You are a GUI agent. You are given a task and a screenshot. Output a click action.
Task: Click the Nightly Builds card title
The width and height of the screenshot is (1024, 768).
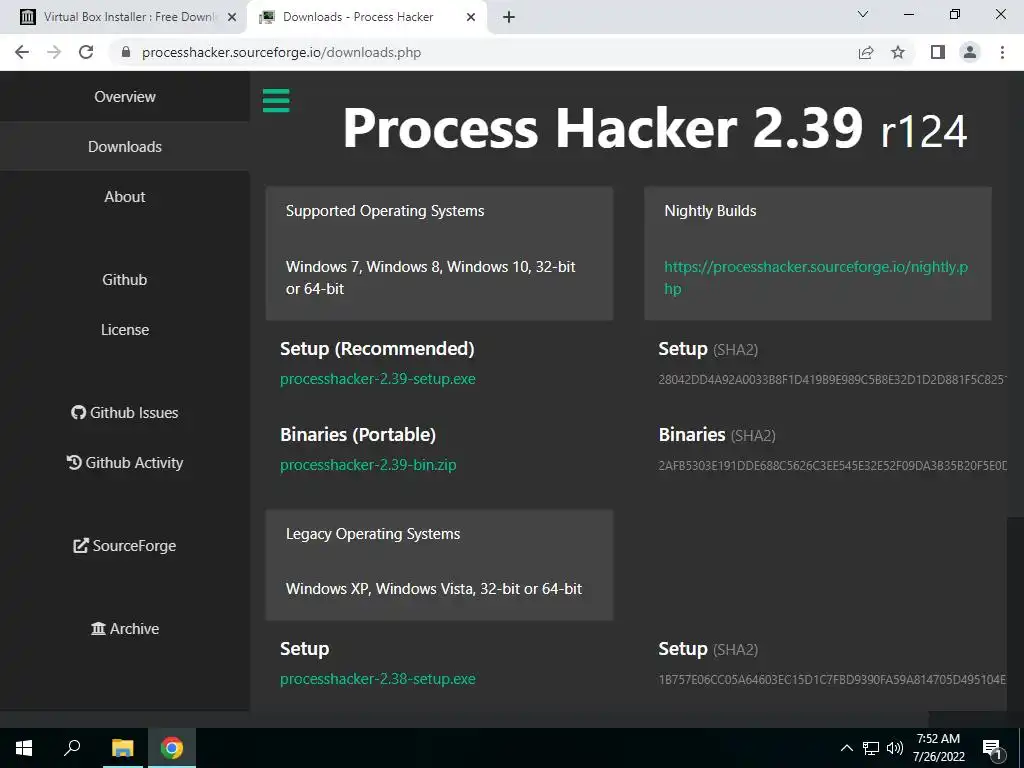point(710,211)
